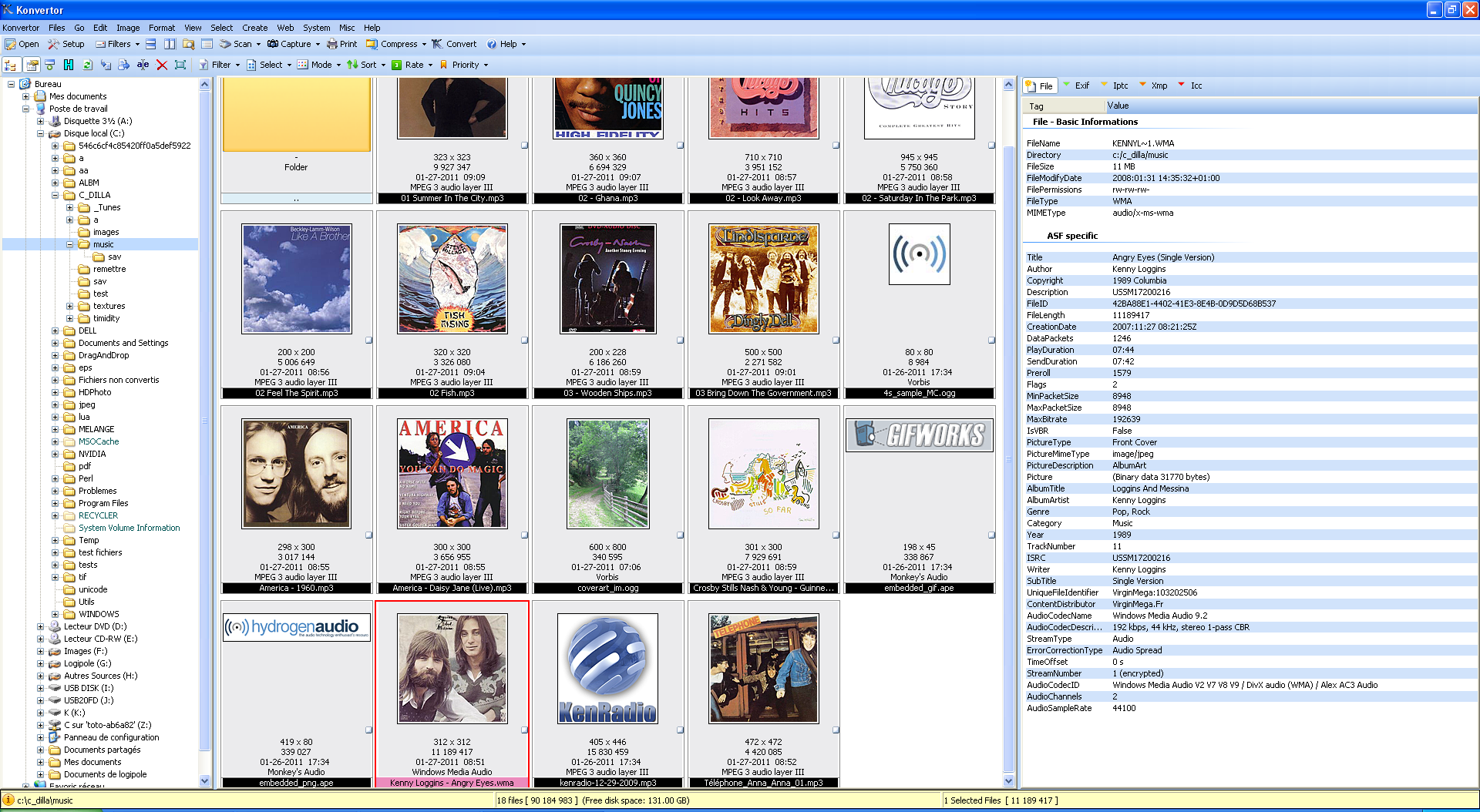
Task: Click the add filter icon with green plus
Action: pos(50,65)
